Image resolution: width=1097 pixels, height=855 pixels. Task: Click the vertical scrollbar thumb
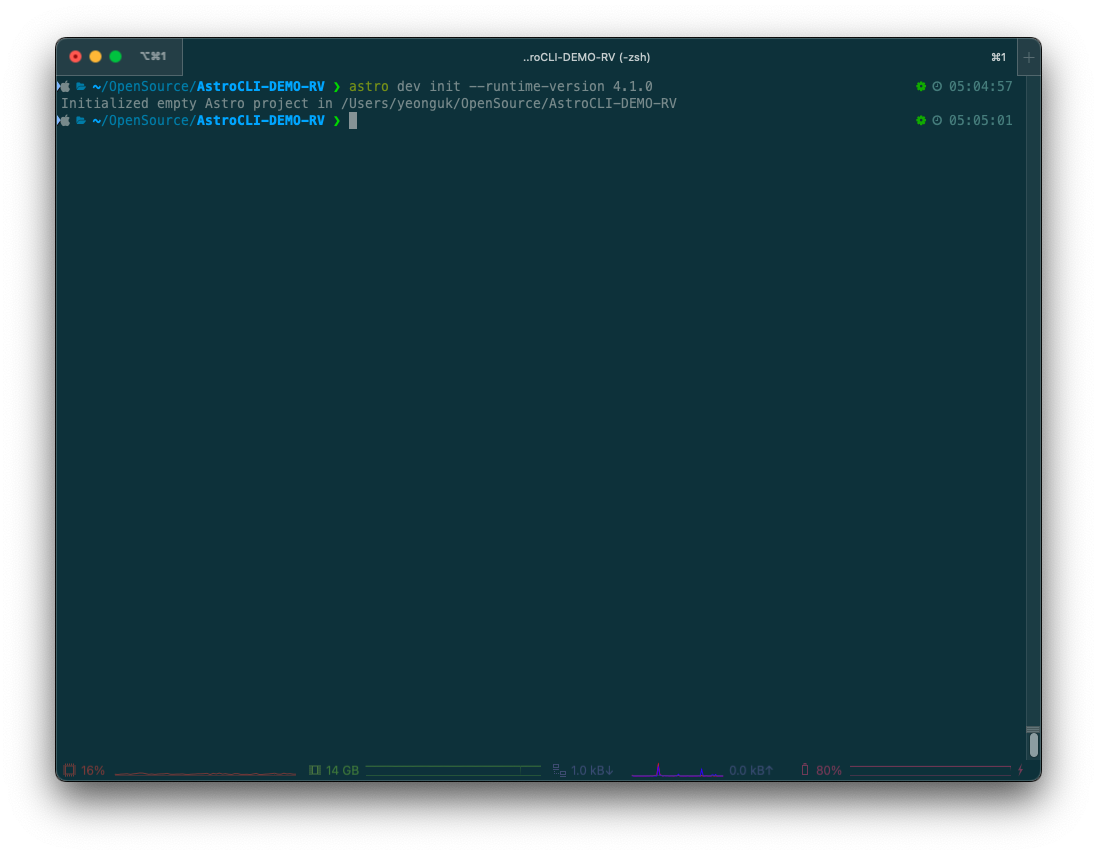tap(1033, 745)
